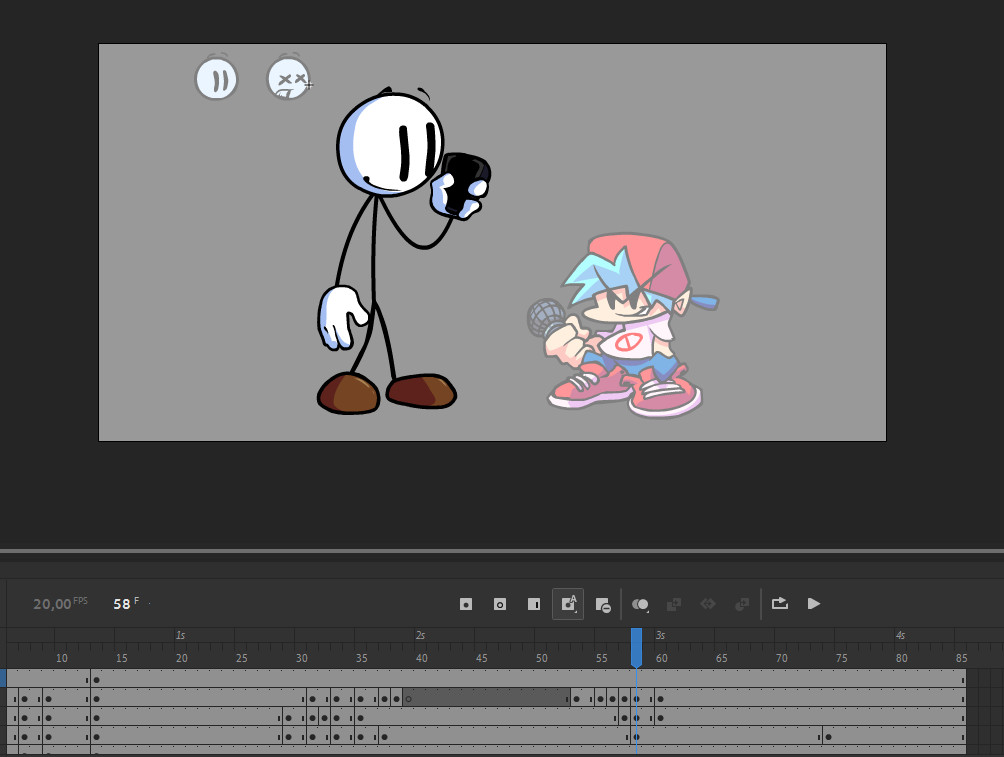1004x757 pixels.
Task: Click the Insert Blank Keyframe button
Action: (x=500, y=604)
